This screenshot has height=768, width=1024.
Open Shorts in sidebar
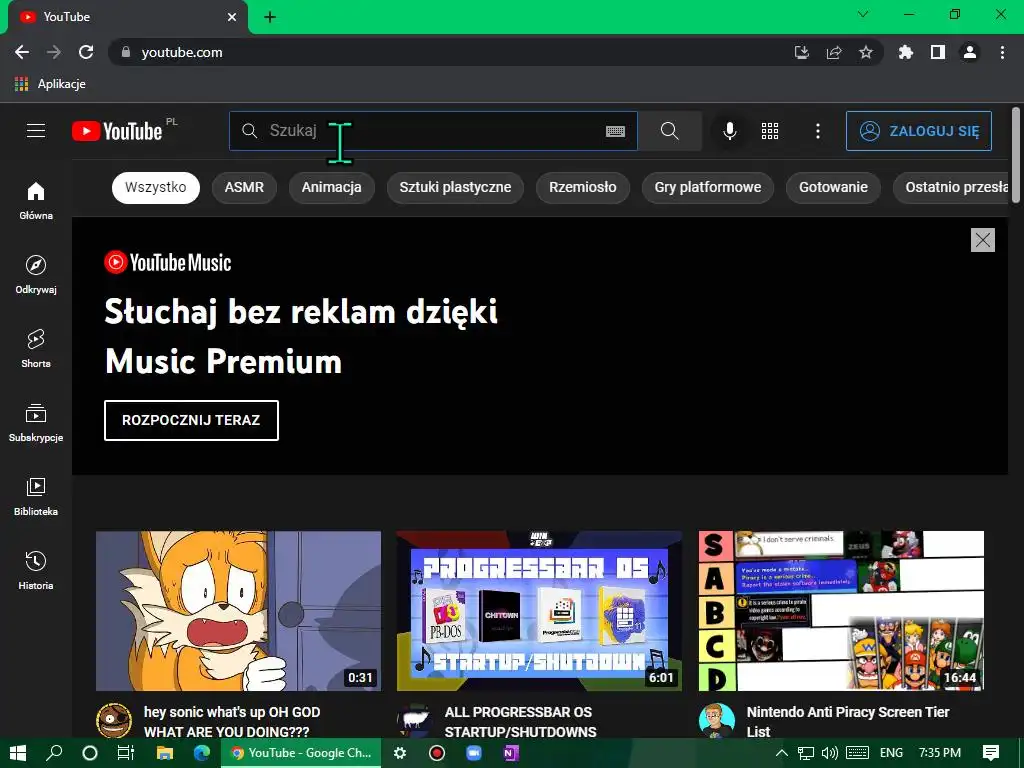36,348
